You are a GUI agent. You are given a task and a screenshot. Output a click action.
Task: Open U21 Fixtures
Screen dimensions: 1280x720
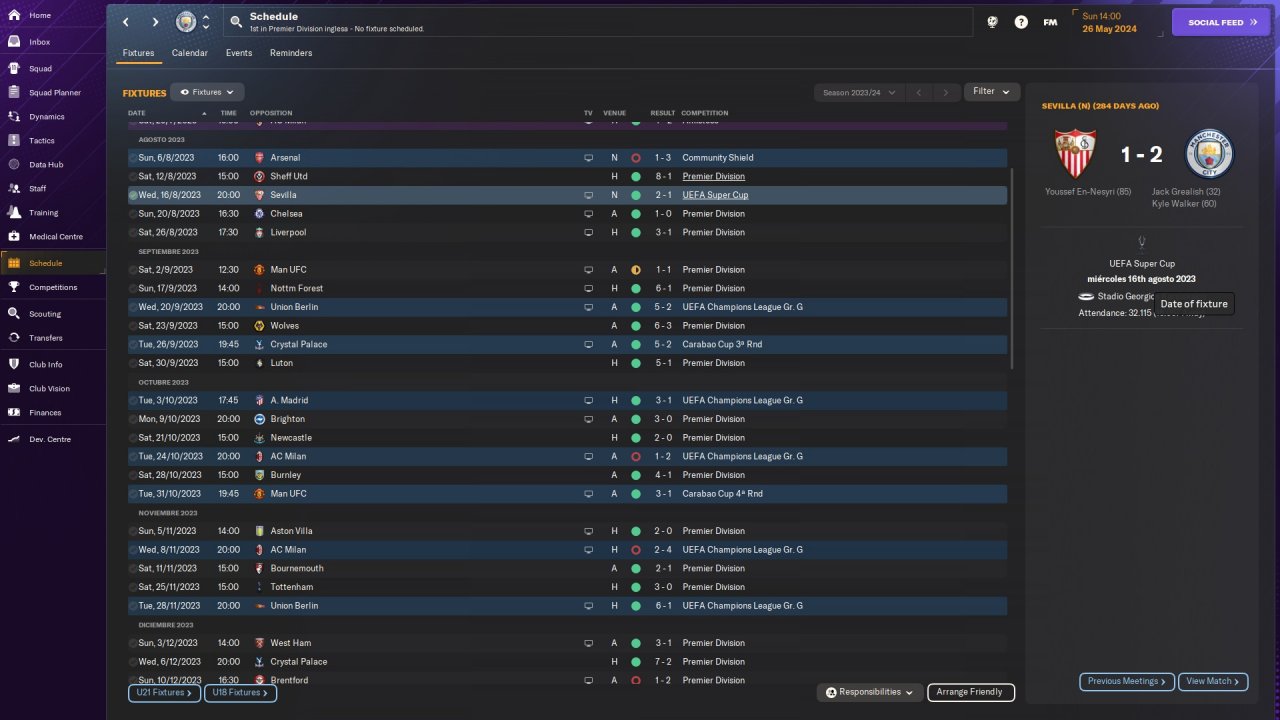point(164,692)
